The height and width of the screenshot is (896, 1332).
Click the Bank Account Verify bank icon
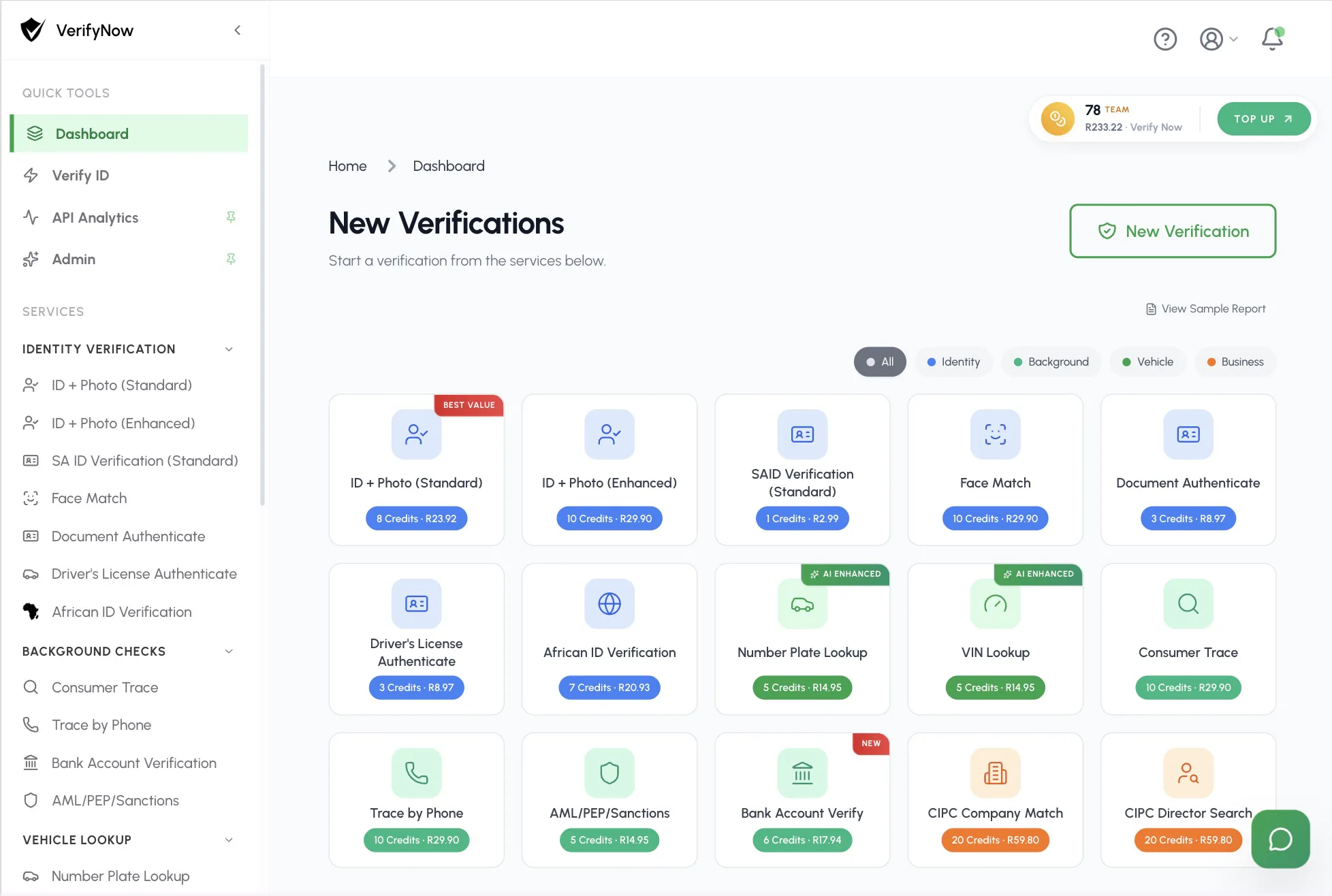(802, 773)
